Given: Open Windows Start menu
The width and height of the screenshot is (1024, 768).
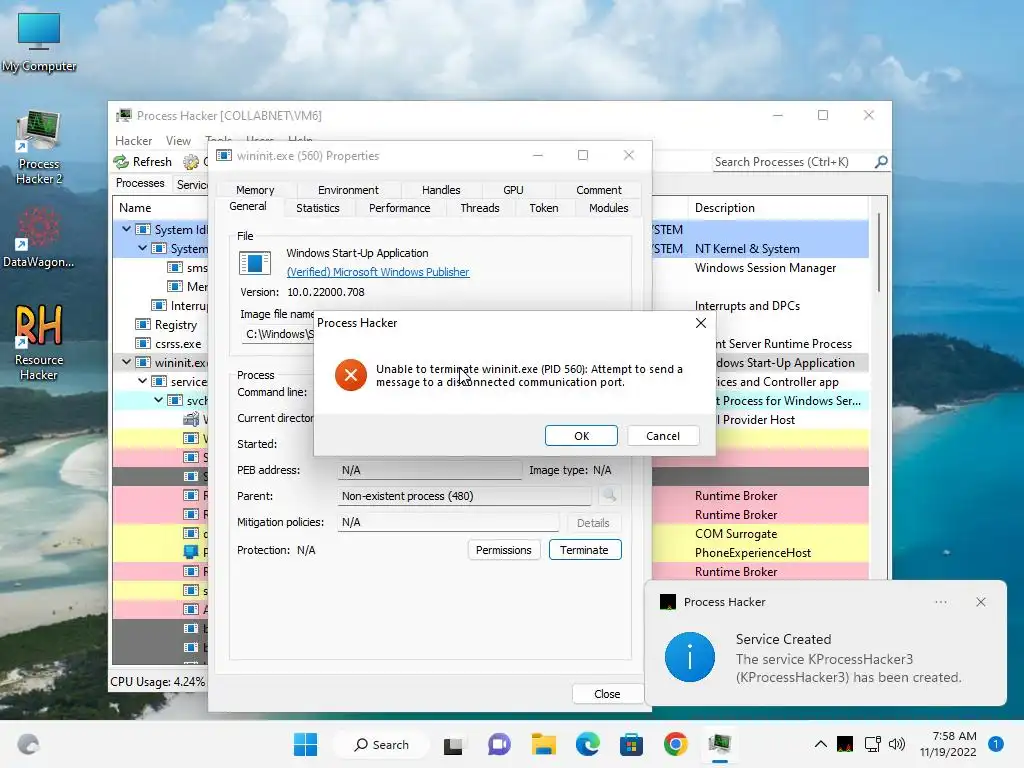Looking at the screenshot, I should coord(305,744).
